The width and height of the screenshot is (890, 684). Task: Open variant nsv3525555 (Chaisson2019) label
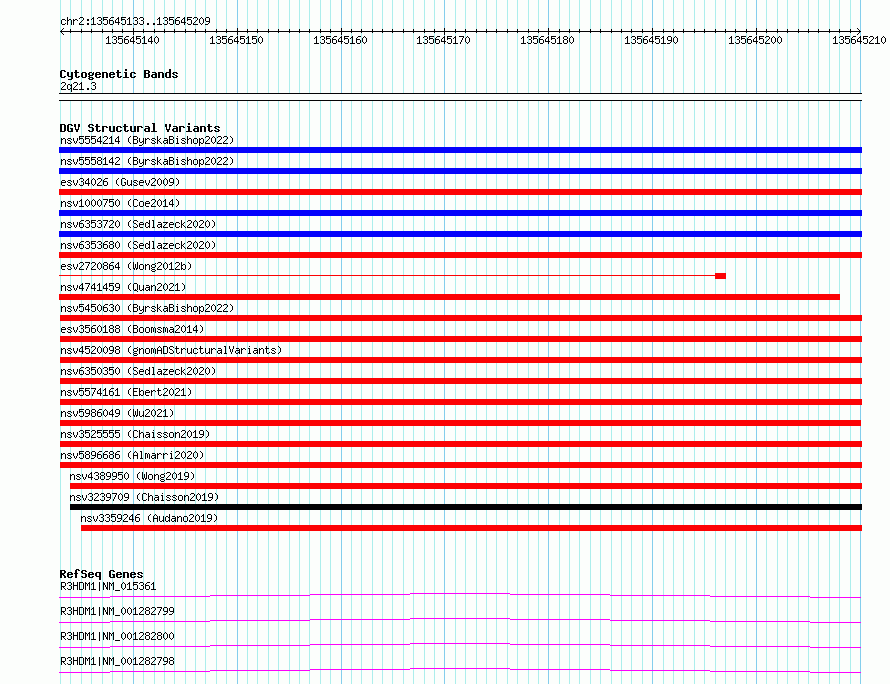click(x=135, y=434)
